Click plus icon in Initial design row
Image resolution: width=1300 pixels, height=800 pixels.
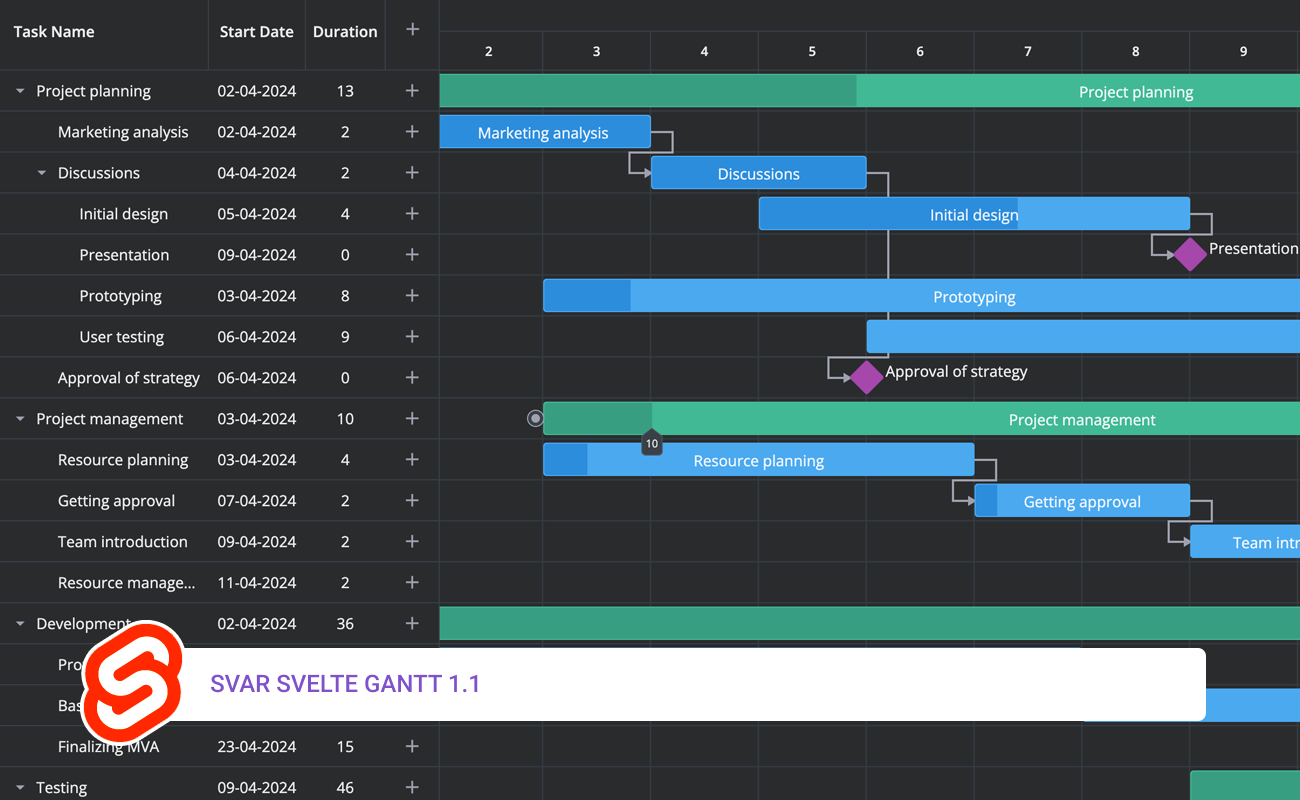[x=412, y=214]
